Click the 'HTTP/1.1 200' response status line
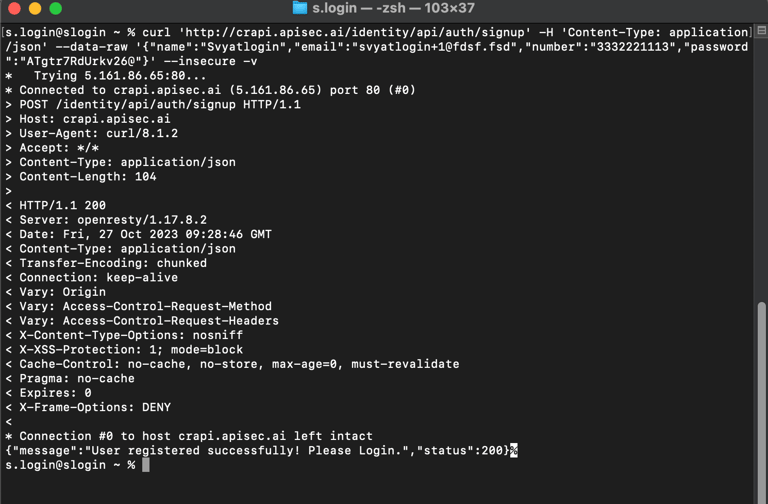The image size is (768, 504). [x=62, y=205]
